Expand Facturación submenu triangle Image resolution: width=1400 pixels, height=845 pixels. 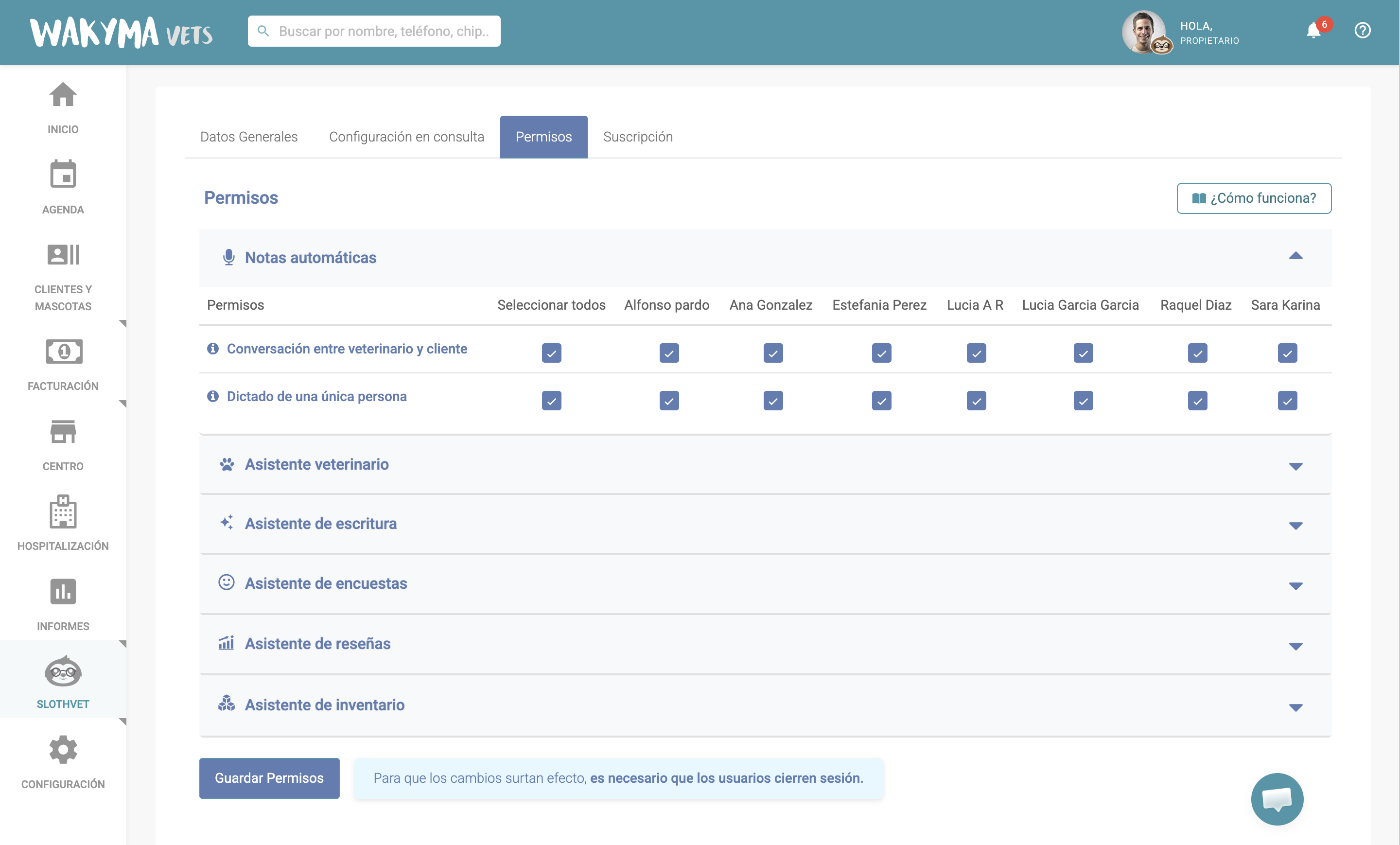pyautogui.click(x=122, y=404)
